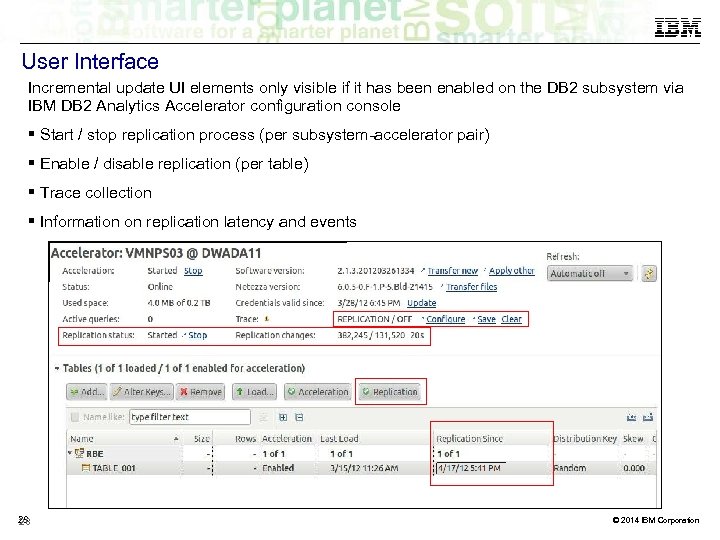The height and width of the screenshot is (540, 720).
Task: Stop replication via Replication status Stop link
Action: pos(197,335)
